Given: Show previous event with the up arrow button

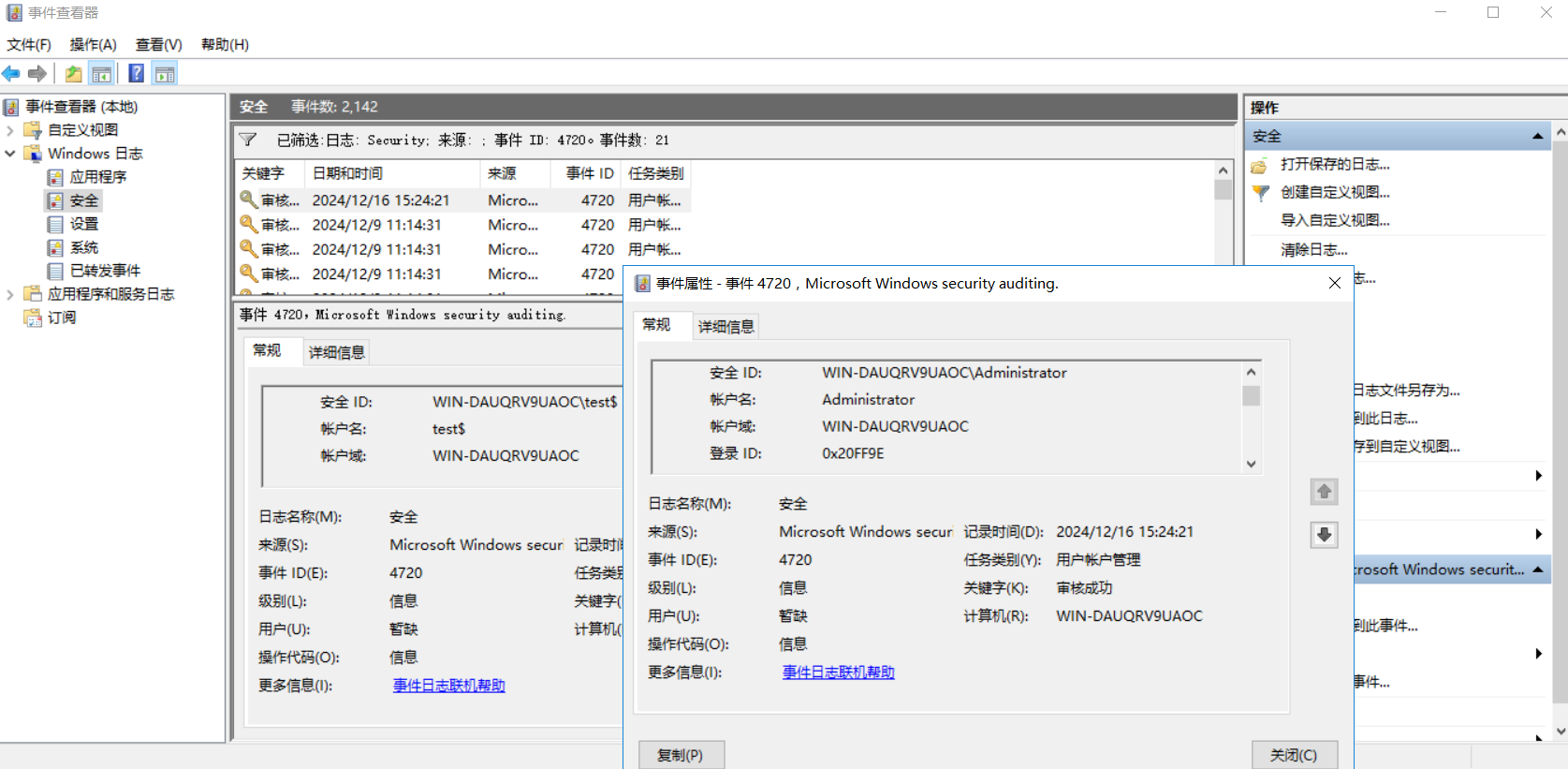Looking at the screenshot, I should (1324, 492).
